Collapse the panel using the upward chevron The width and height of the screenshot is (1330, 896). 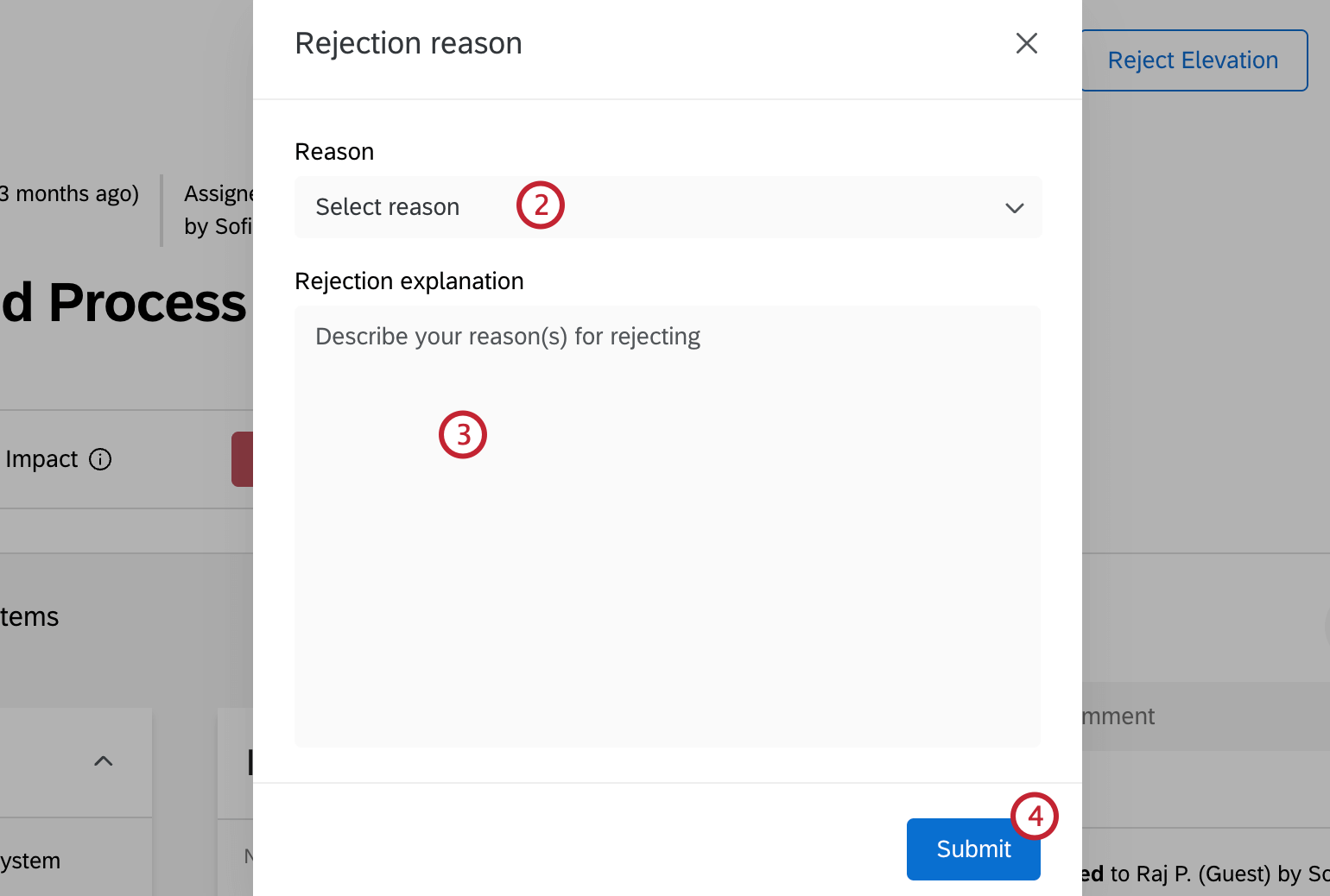(103, 760)
